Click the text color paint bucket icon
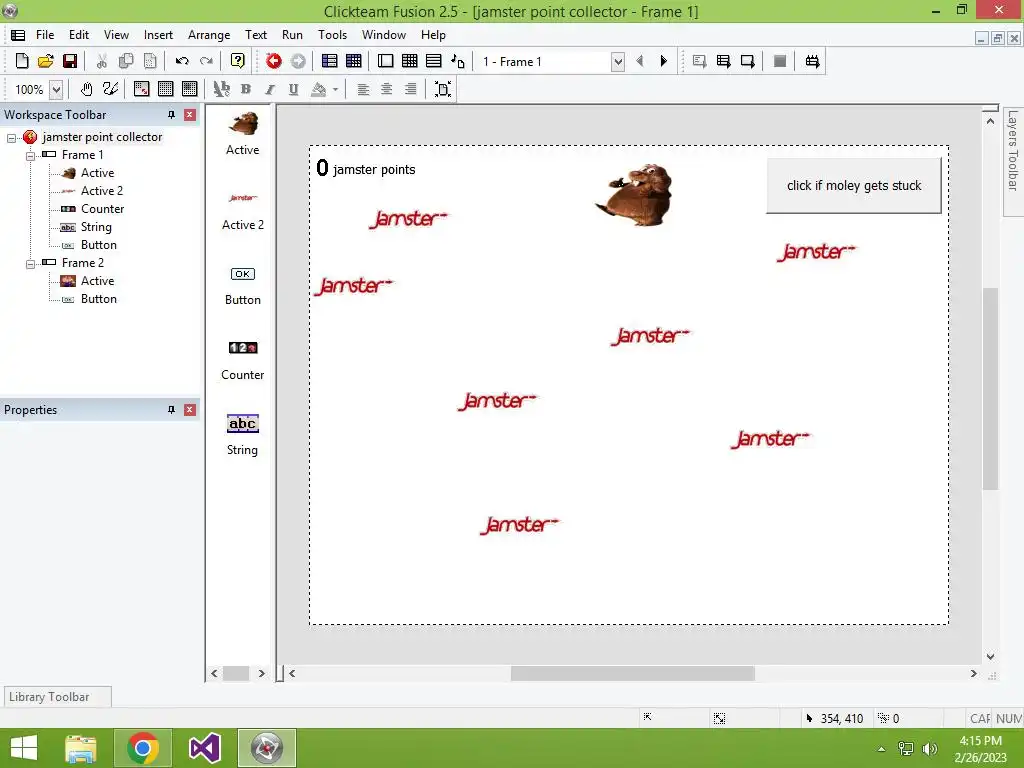Screen dimensions: 1024x768 (x=319, y=89)
